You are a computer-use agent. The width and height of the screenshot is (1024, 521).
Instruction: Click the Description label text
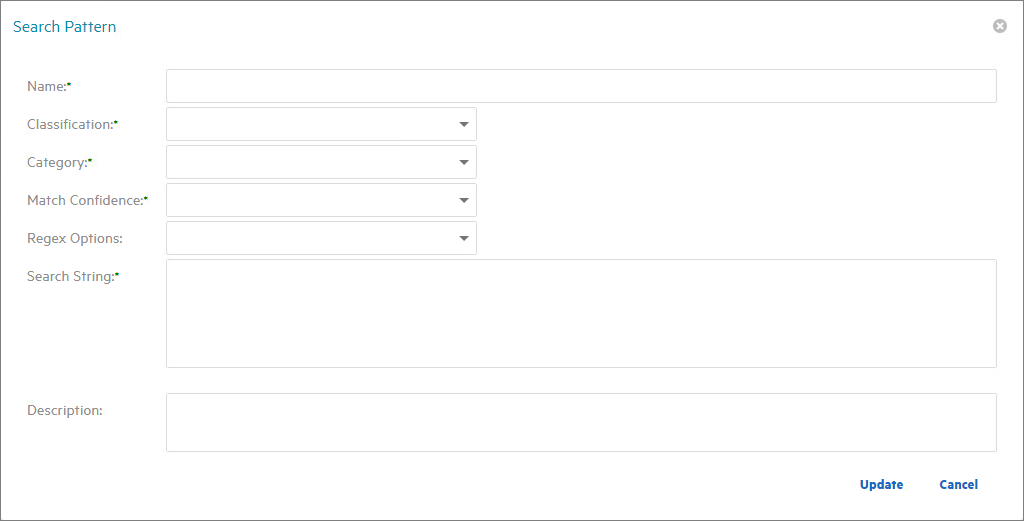(65, 411)
